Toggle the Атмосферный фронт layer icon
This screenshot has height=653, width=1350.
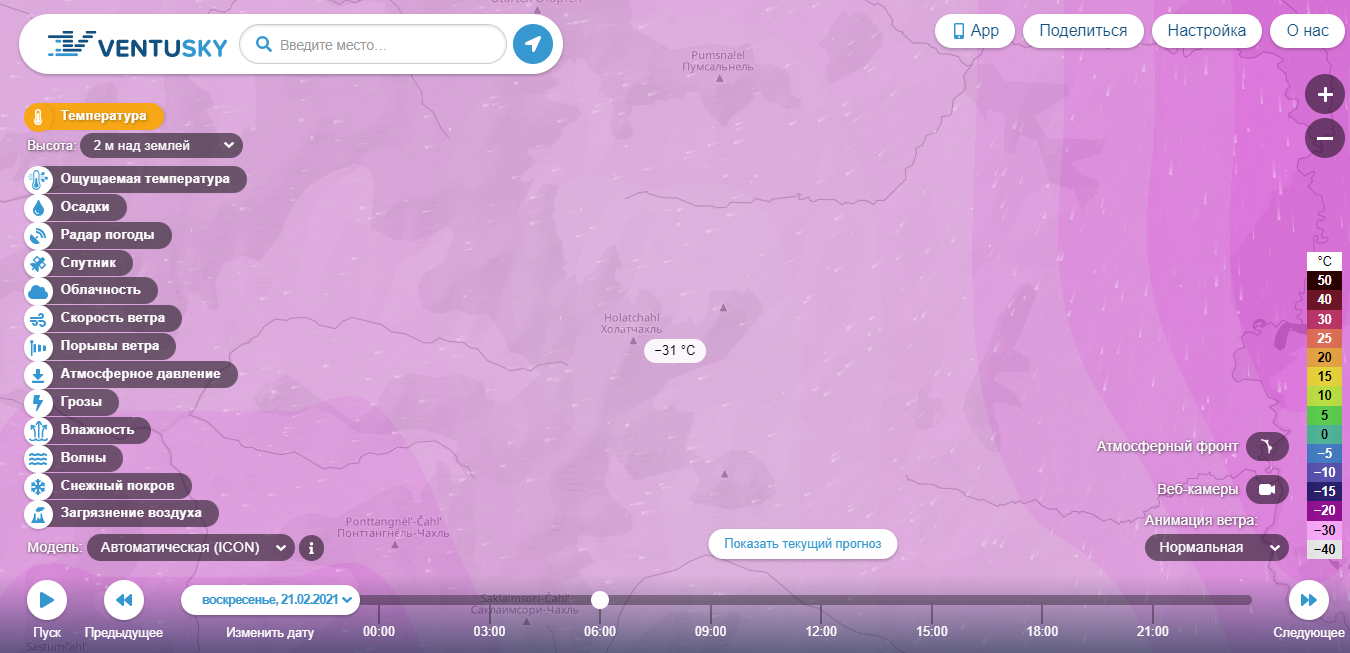click(x=1267, y=446)
